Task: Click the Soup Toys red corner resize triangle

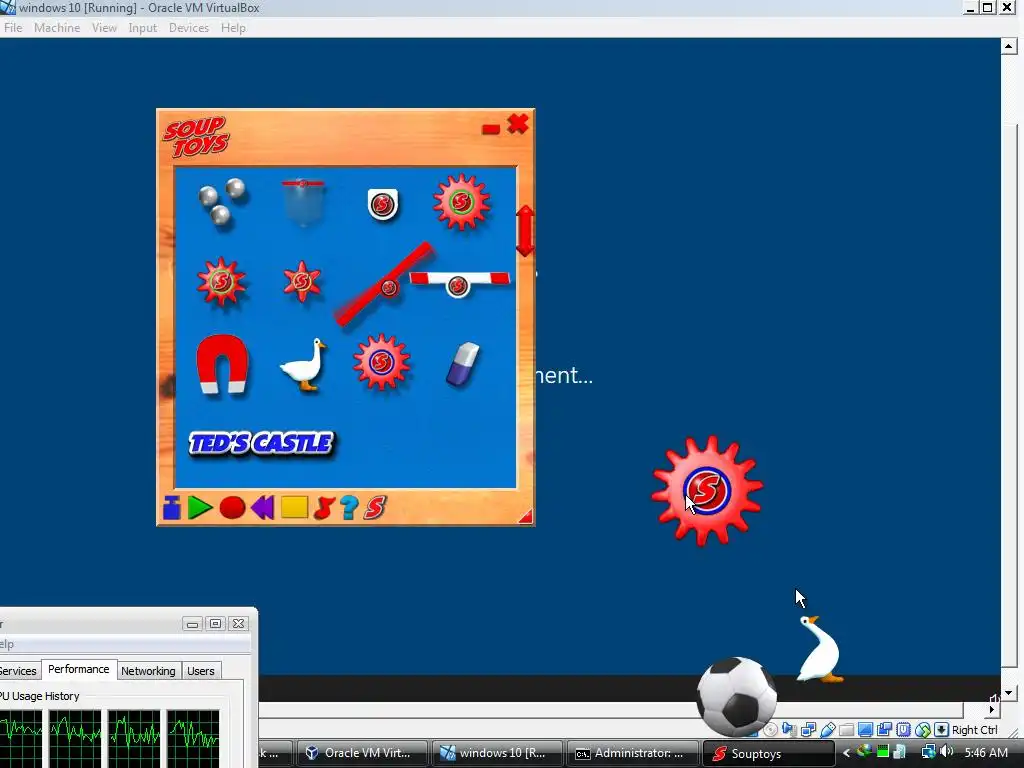Action: point(526,517)
